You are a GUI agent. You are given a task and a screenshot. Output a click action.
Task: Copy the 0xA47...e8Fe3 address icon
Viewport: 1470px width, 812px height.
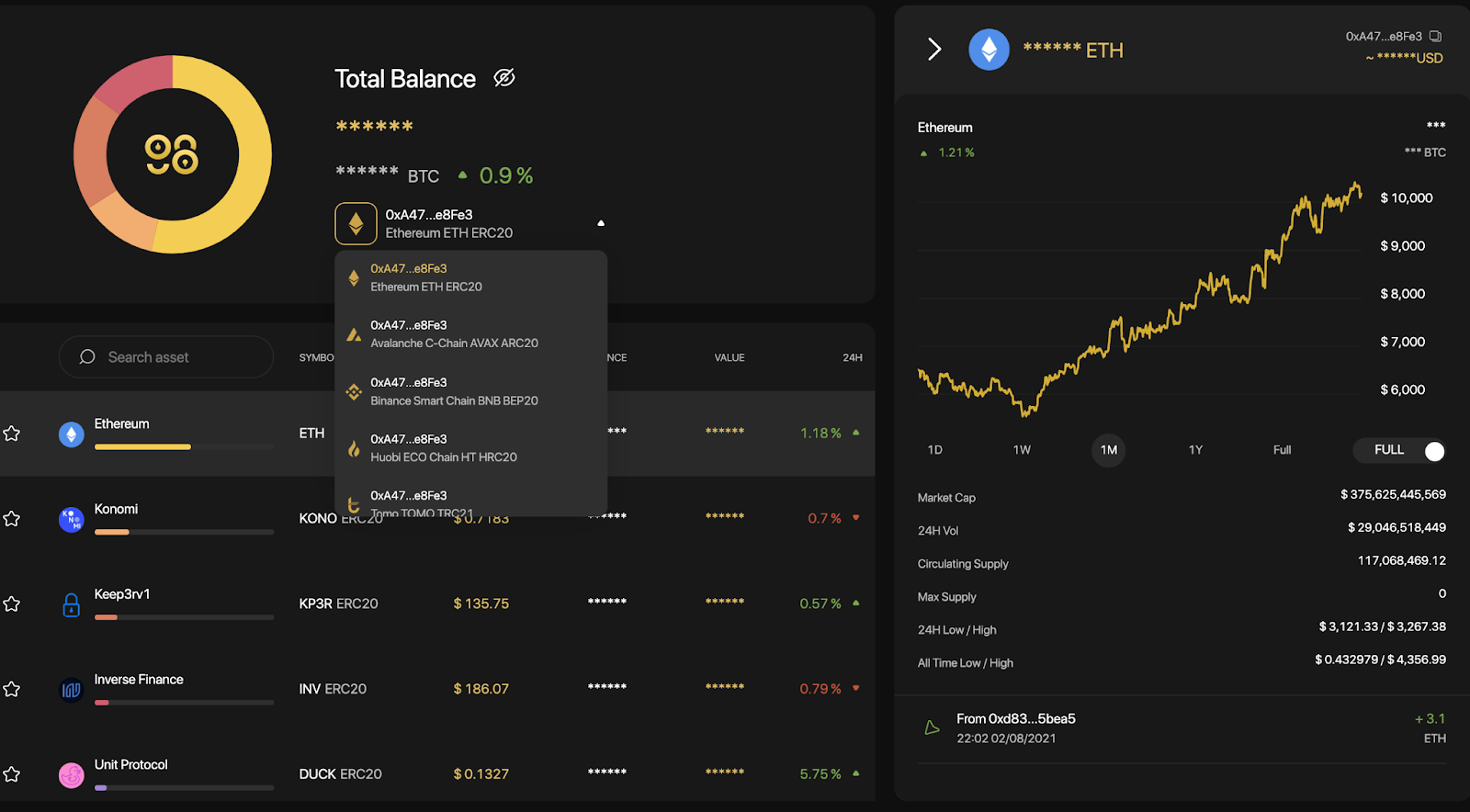point(1435,37)
